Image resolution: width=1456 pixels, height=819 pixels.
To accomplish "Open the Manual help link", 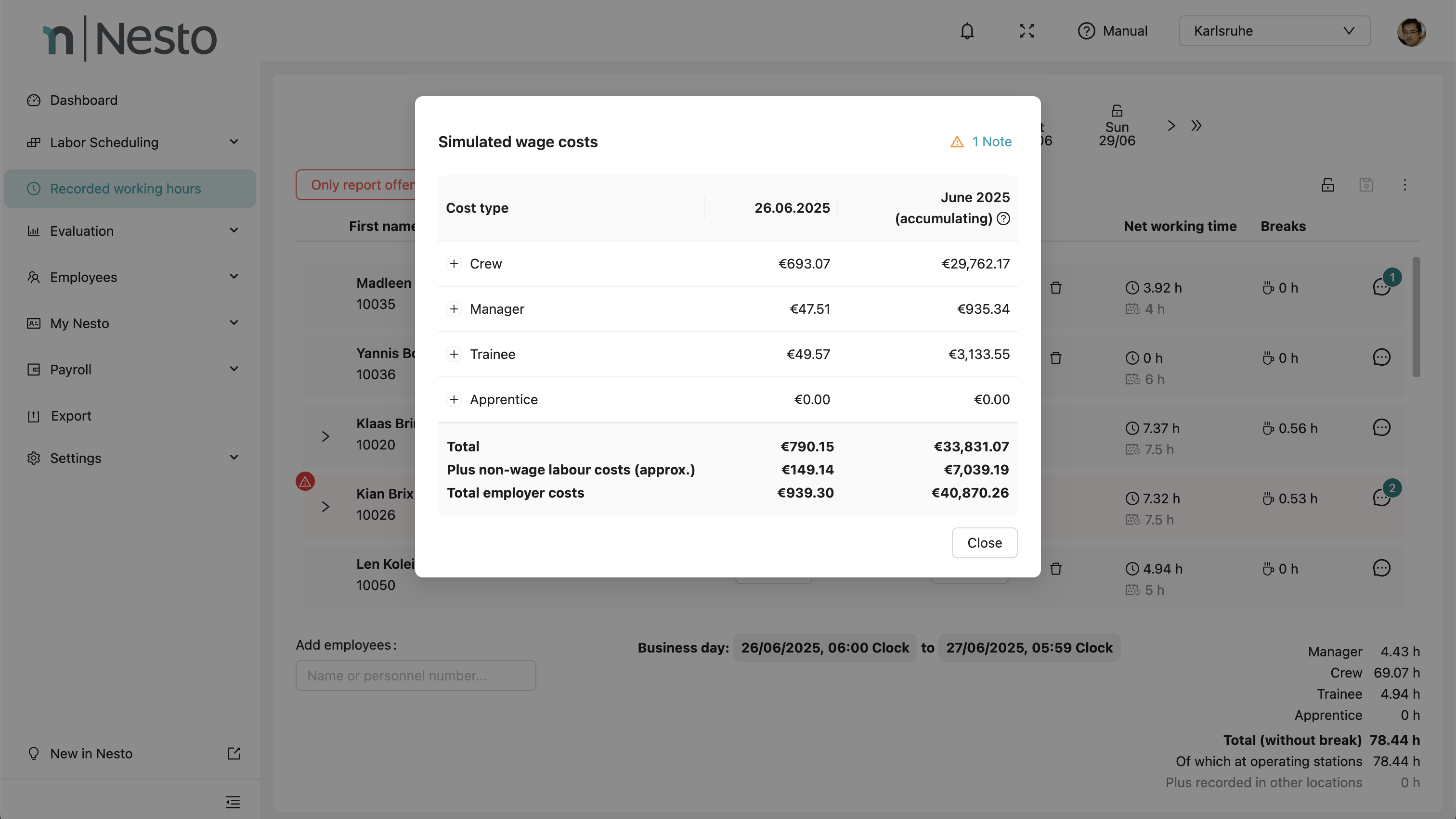I will [1112, 31].
